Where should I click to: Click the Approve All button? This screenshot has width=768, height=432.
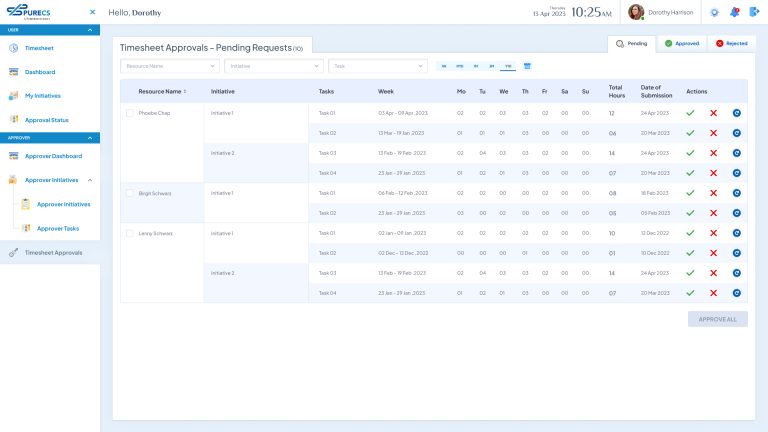(717, 319)
